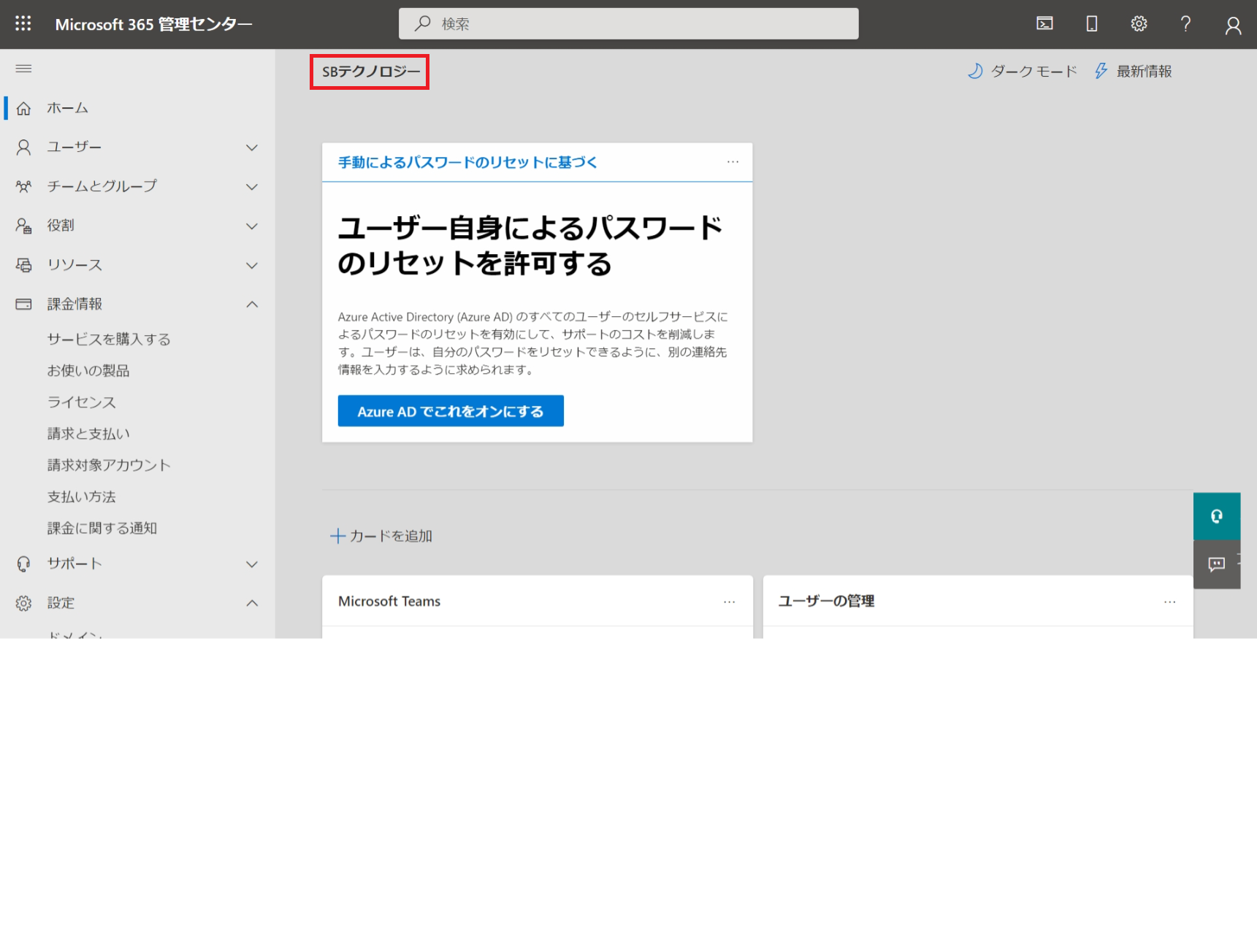Click the 課金情報 card icon

click(x=23, y=304)
